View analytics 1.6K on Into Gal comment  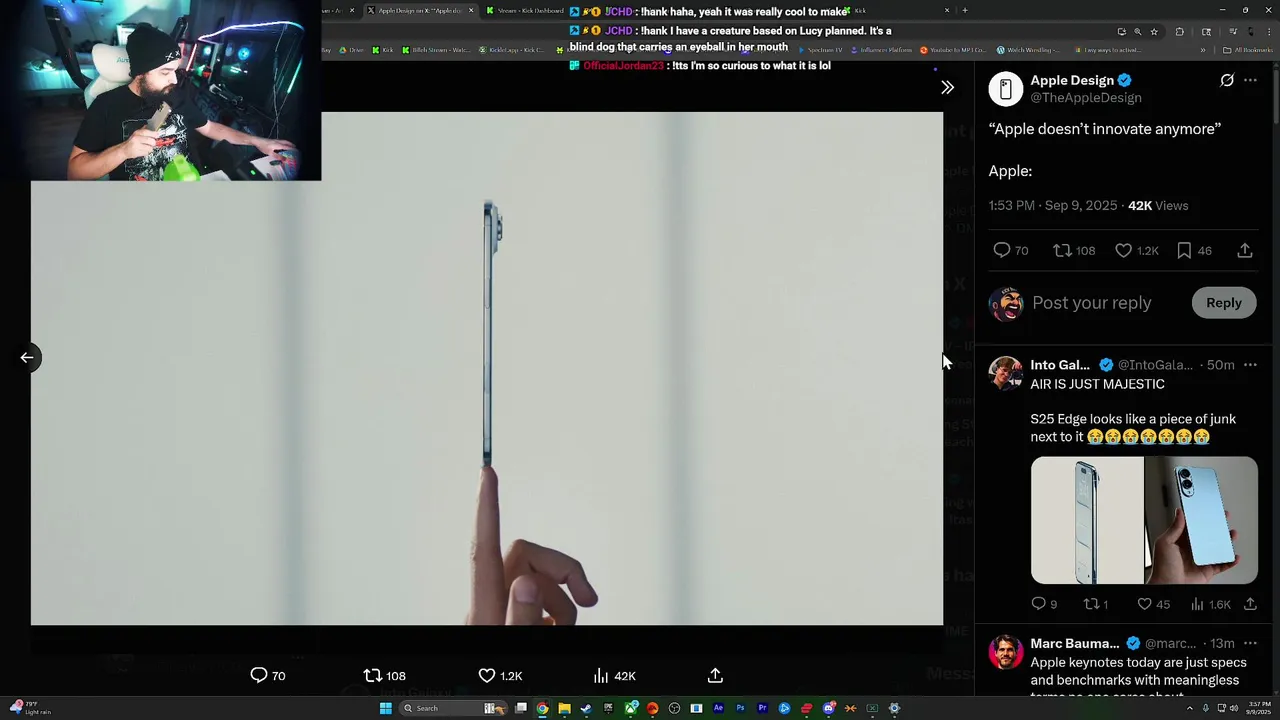click(x=1210, y=604)
